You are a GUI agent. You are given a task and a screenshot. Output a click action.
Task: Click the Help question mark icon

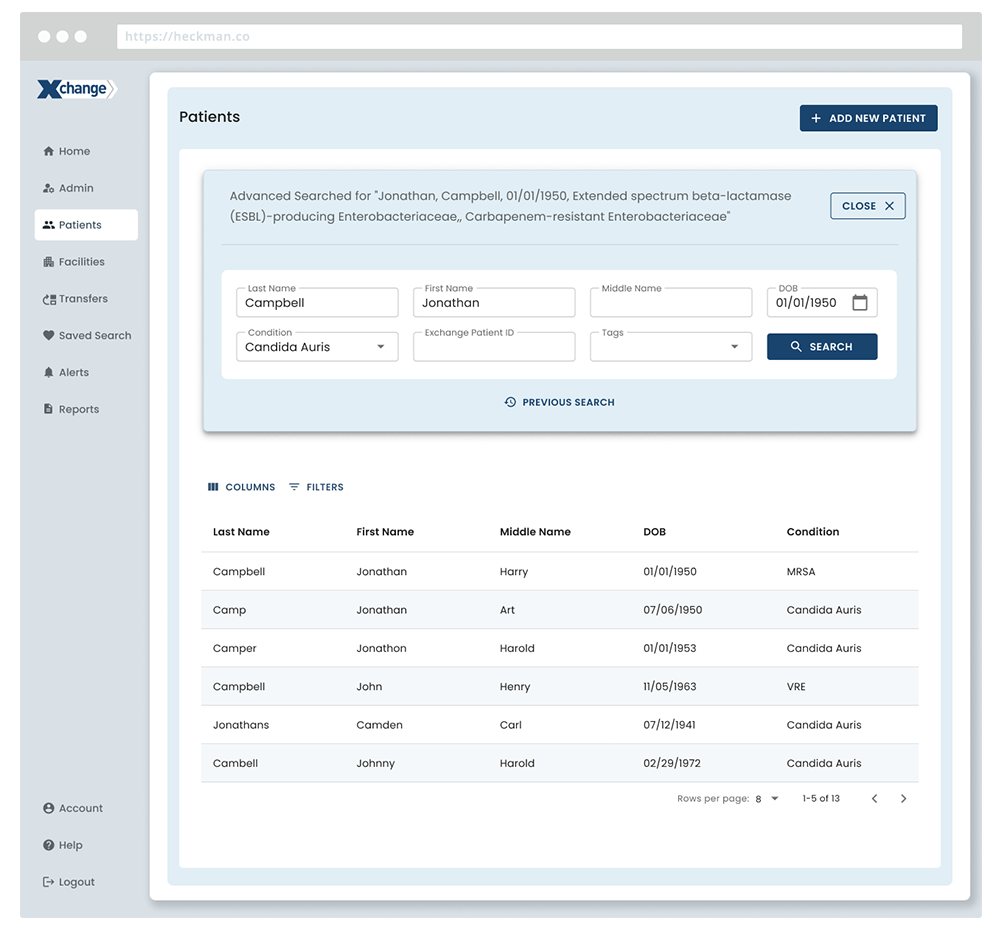[48, 845]
